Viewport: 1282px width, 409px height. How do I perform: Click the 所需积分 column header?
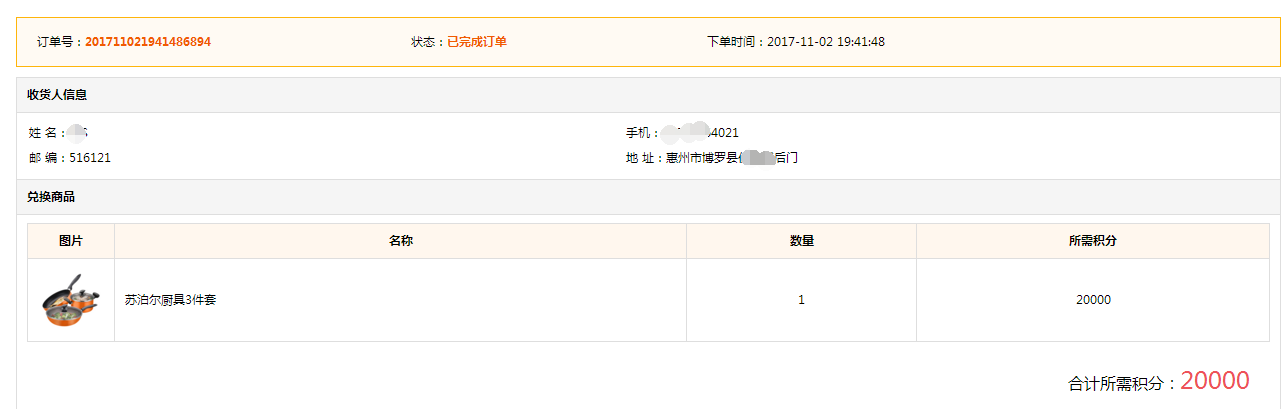(1093, 241)
